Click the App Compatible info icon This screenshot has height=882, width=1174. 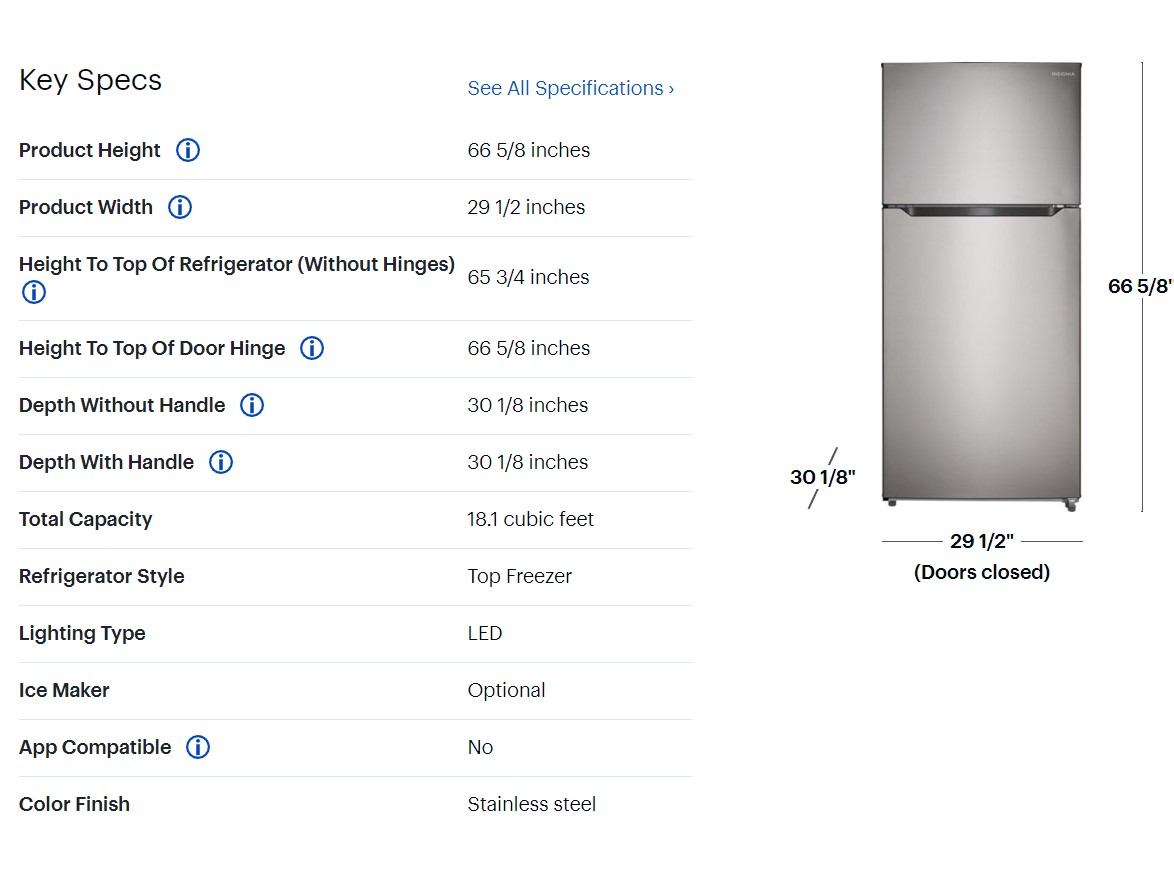pos(198,747)
